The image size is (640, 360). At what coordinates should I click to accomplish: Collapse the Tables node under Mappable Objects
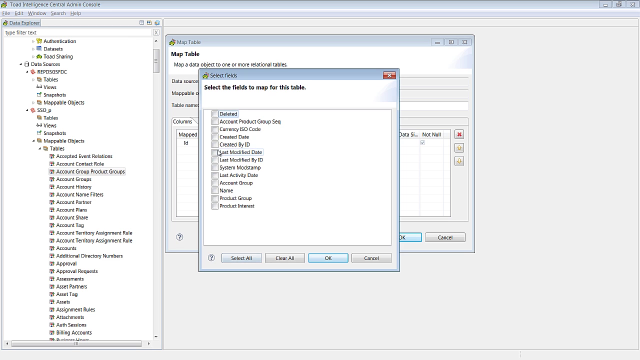[x=40, y=149]
